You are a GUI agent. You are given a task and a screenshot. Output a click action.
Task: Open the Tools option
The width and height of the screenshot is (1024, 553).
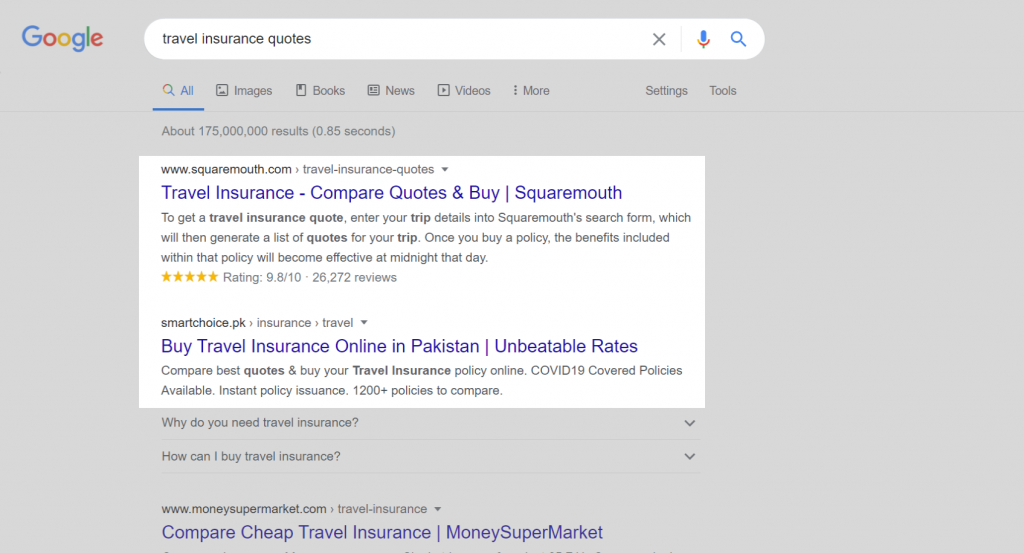pyautogui.click(x=722, y=91)
